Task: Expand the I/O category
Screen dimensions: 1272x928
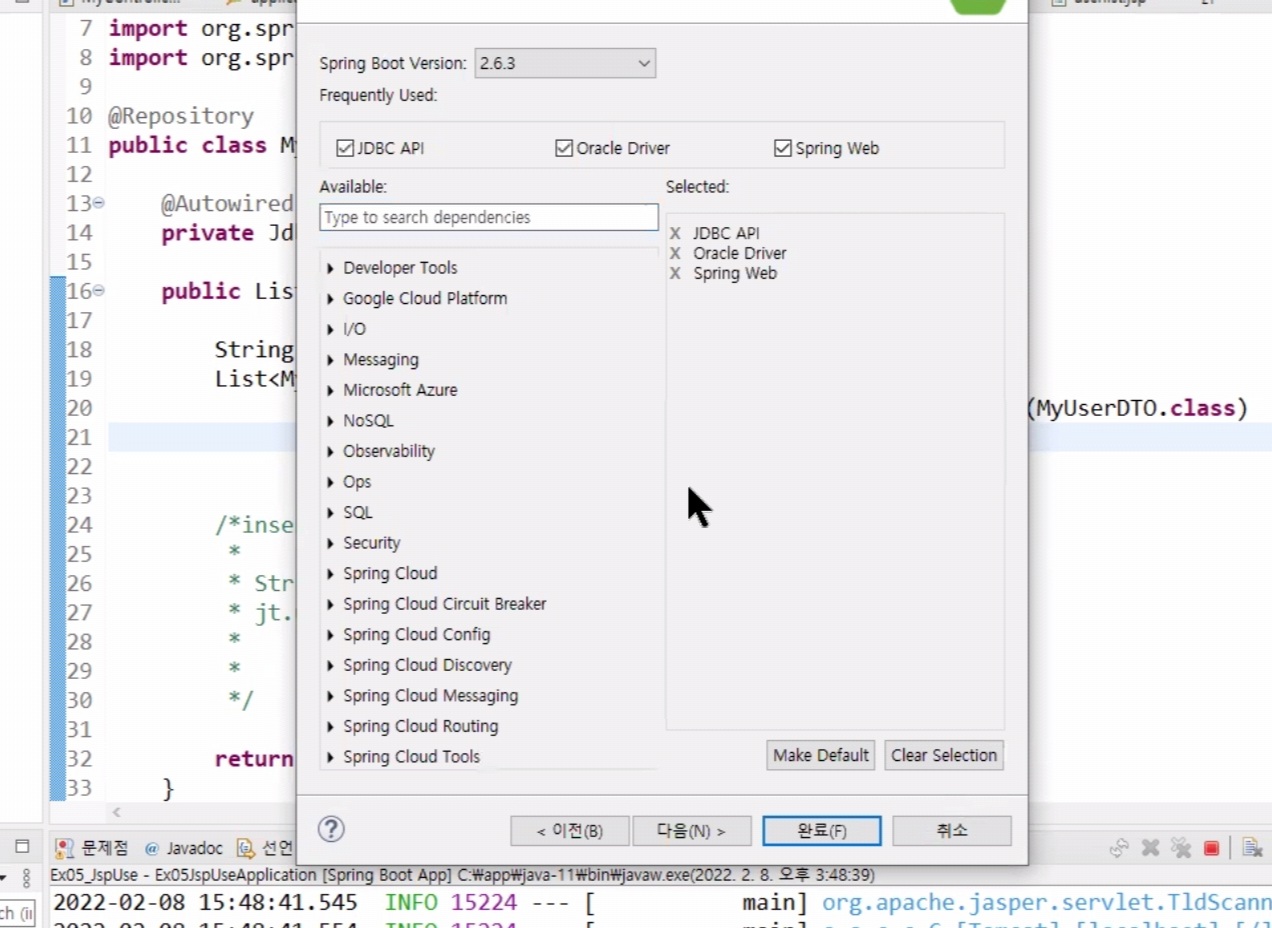Action: pyautogui.click(x=330, y=329)
